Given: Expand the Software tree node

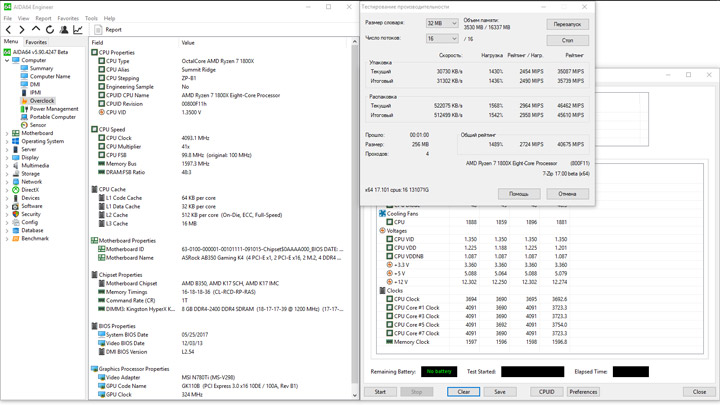Looking at the screenshot, I should coord(7,206).
